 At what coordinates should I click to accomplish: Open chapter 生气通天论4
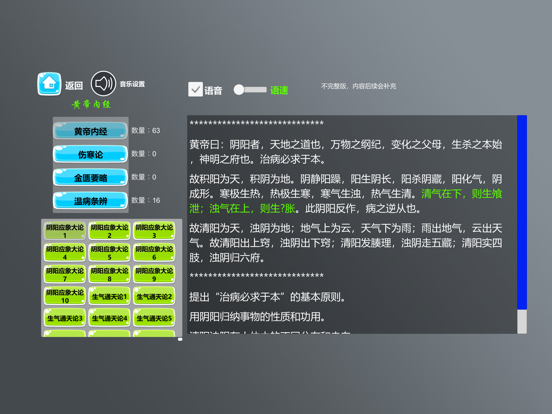tap(109, 318)
